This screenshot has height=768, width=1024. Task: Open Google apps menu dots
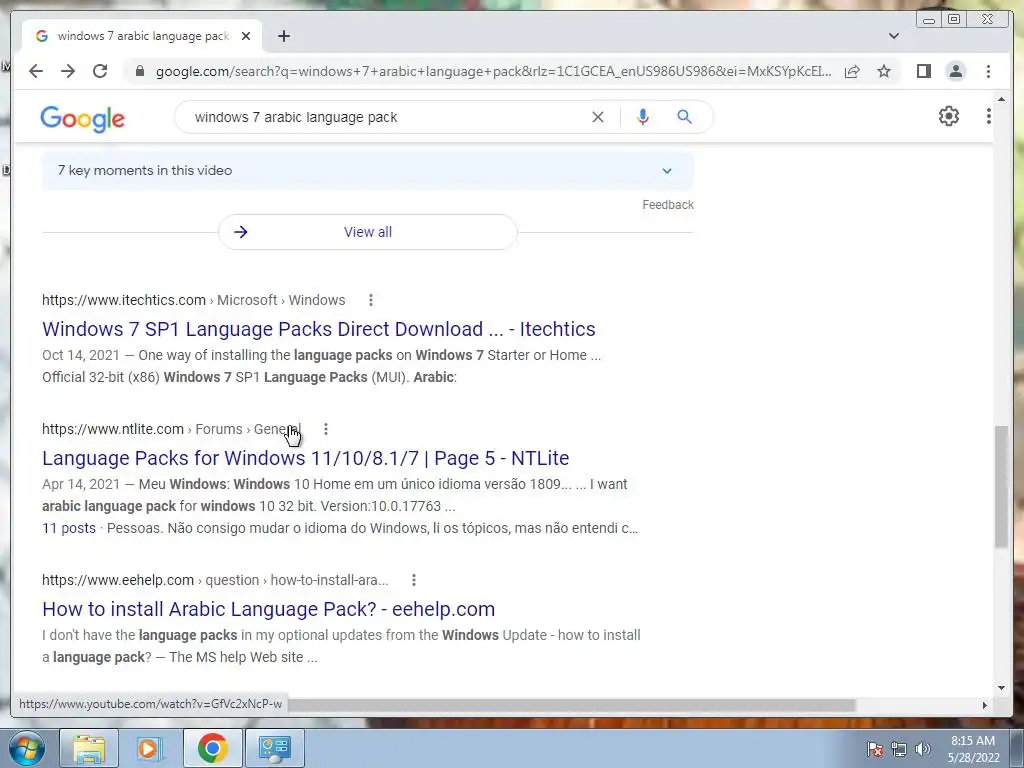click(x=989, y=116)
